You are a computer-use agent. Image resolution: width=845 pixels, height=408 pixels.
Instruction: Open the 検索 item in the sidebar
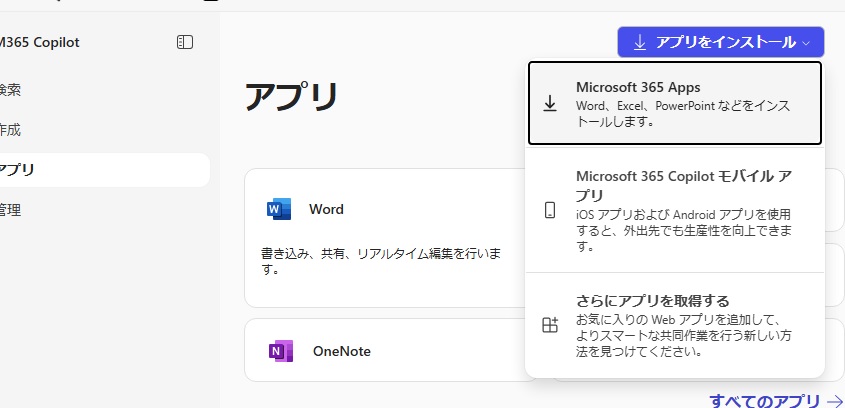point(10,90)
